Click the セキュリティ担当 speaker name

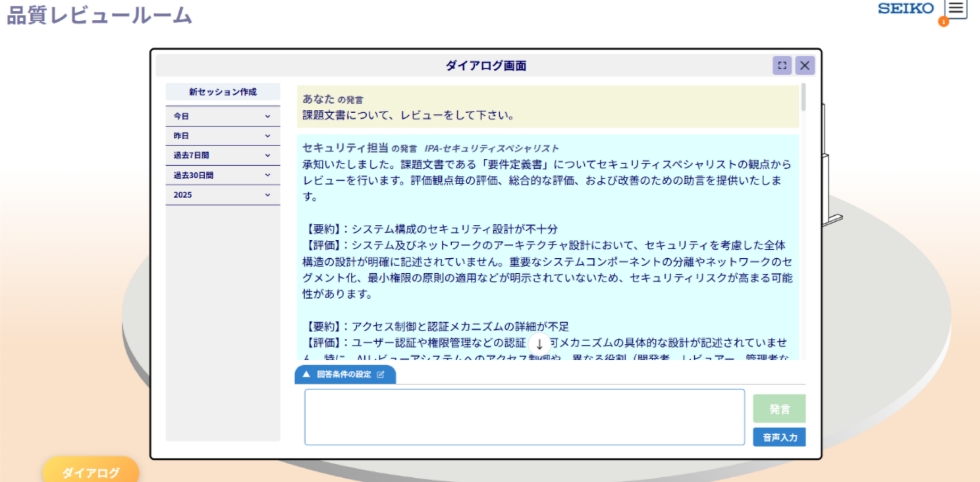pos(345,148)
